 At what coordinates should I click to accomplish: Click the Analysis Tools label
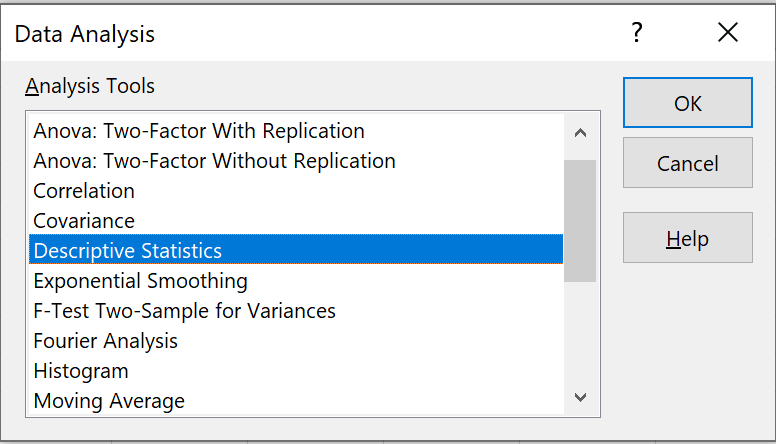click(90, 86)
